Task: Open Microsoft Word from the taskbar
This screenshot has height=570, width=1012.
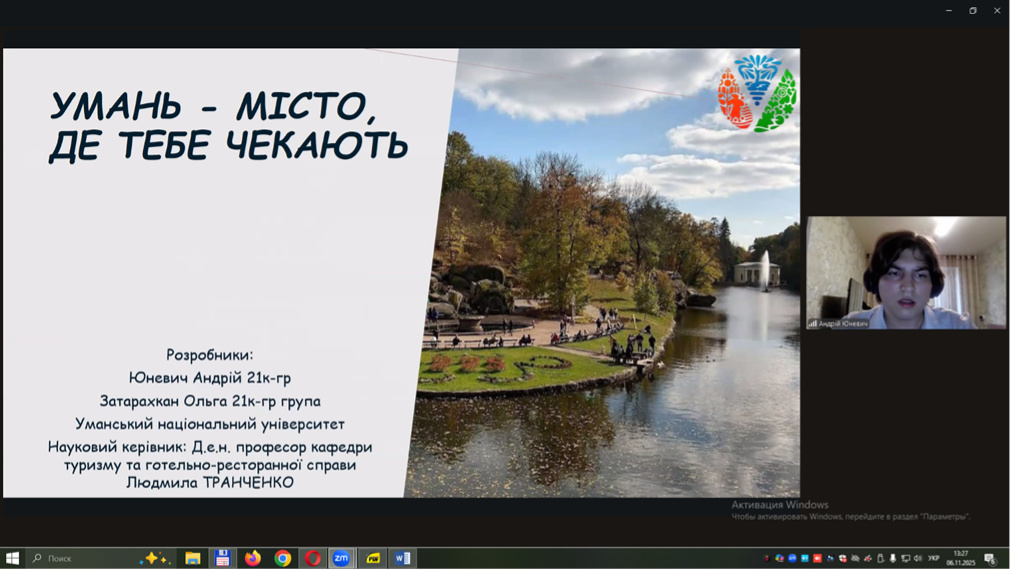Action: 403,558
